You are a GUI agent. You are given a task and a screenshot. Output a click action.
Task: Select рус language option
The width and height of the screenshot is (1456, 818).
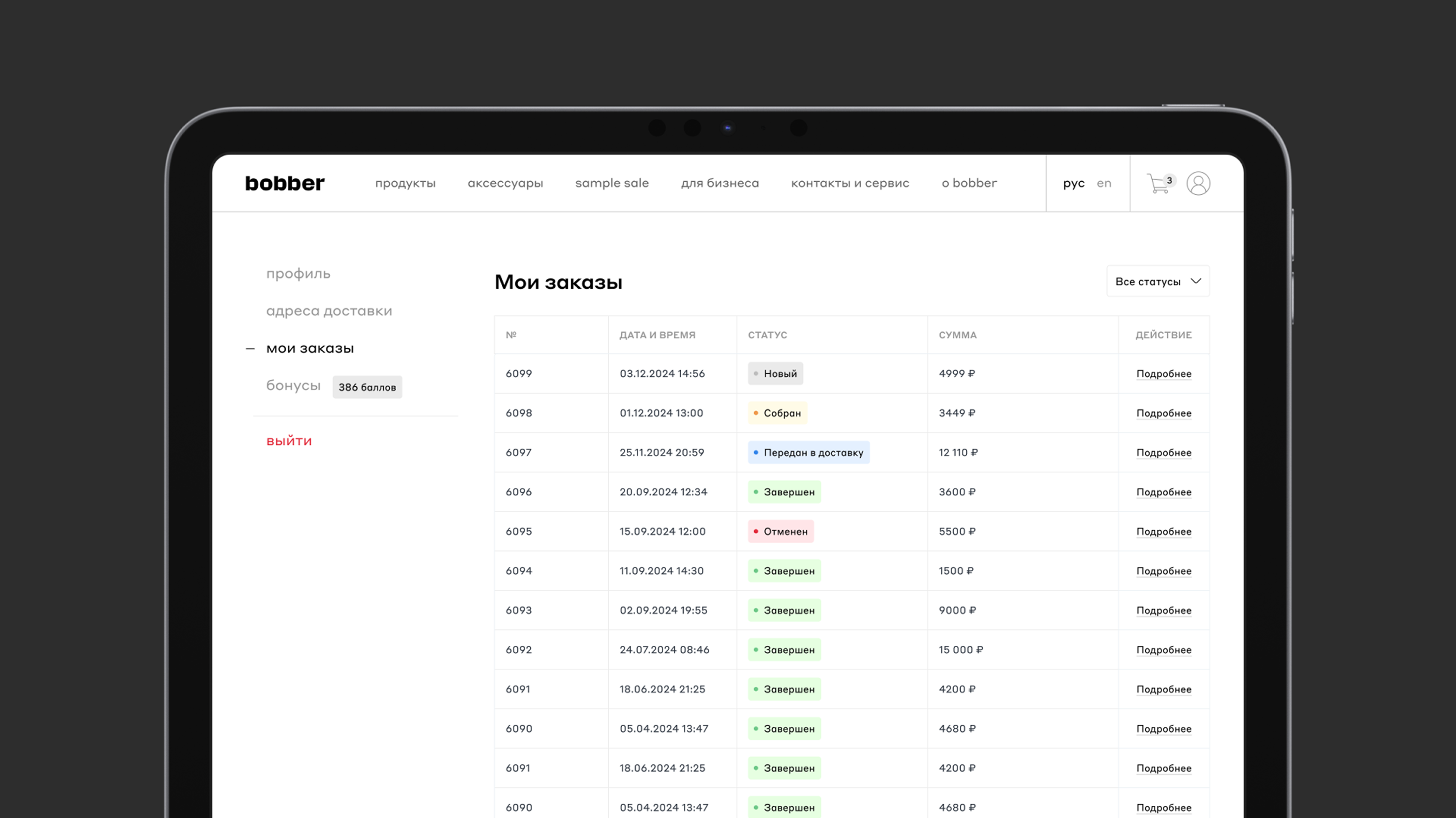click(x=1073, y=183)
